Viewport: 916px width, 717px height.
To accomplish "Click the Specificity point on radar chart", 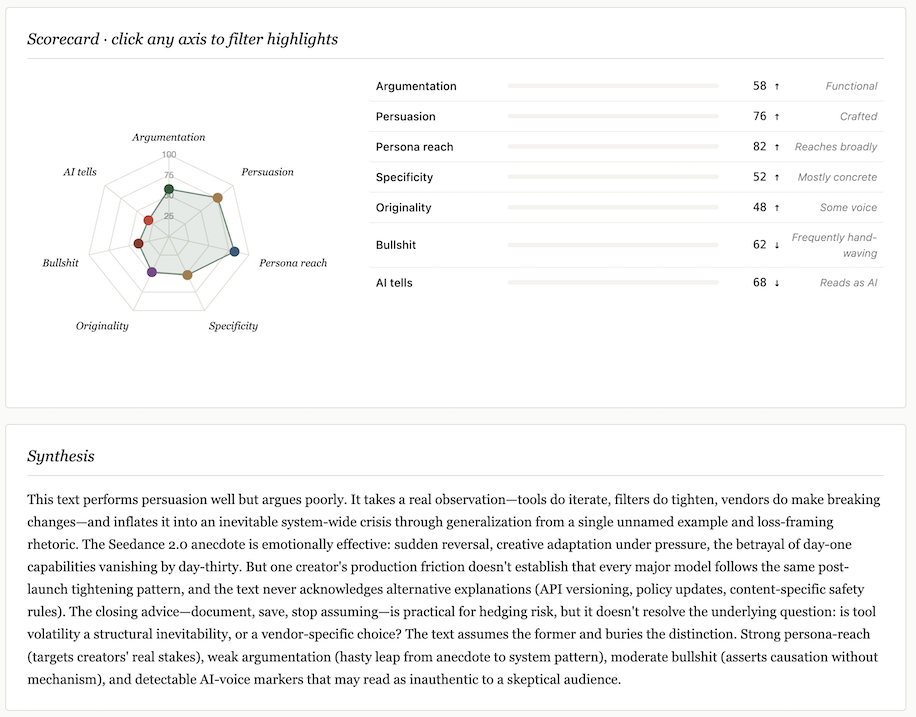I will click(x=187, y=275).
